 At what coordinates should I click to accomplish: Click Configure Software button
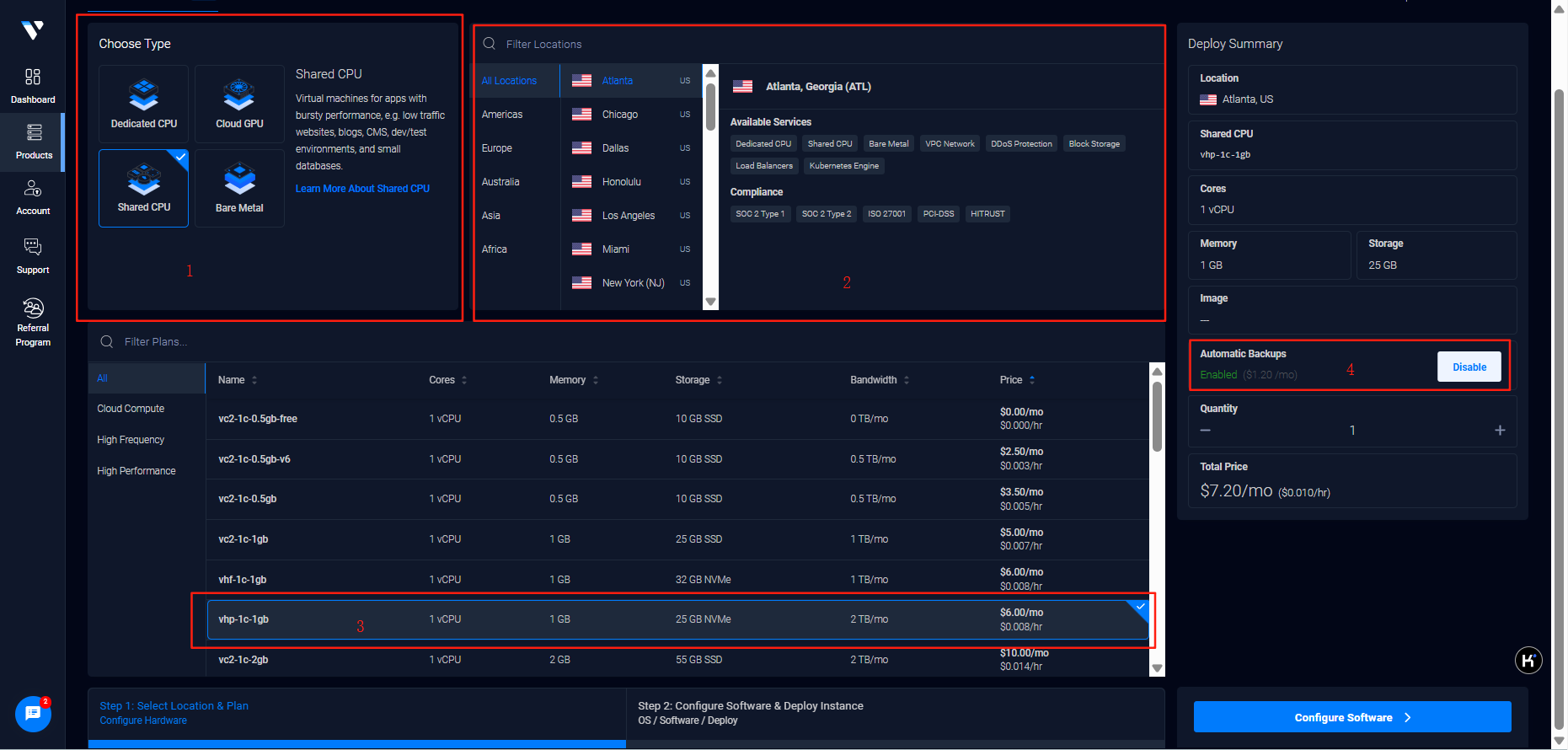coord(1351,717)
